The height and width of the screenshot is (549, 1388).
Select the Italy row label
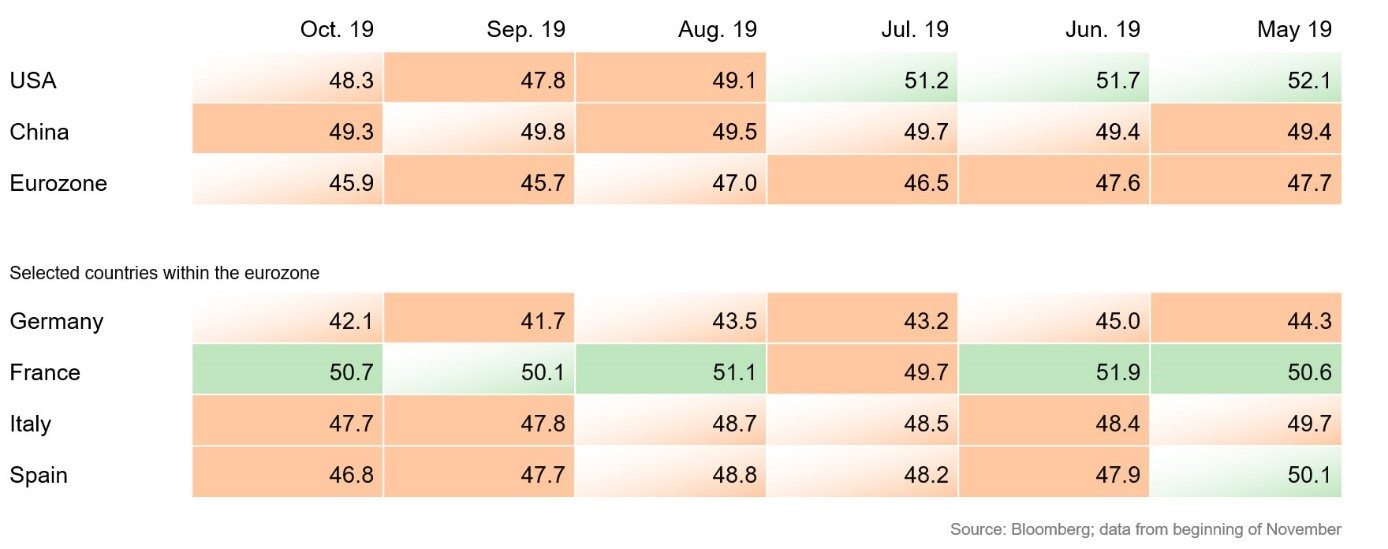30,424
